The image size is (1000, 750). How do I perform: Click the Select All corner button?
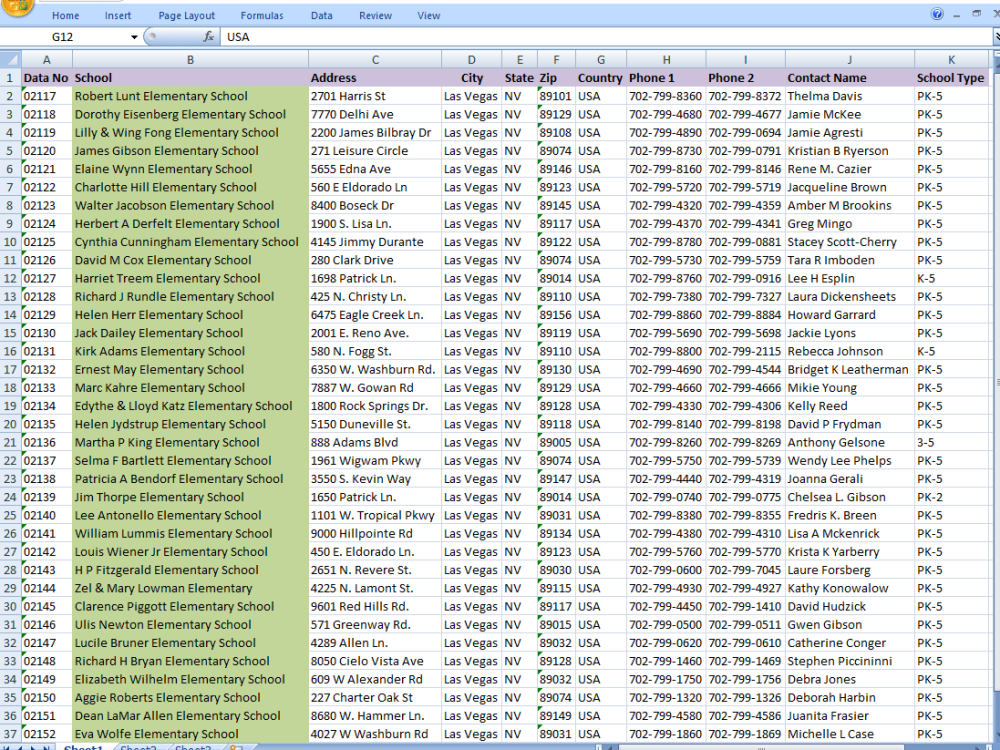click(x=10, y=60)
